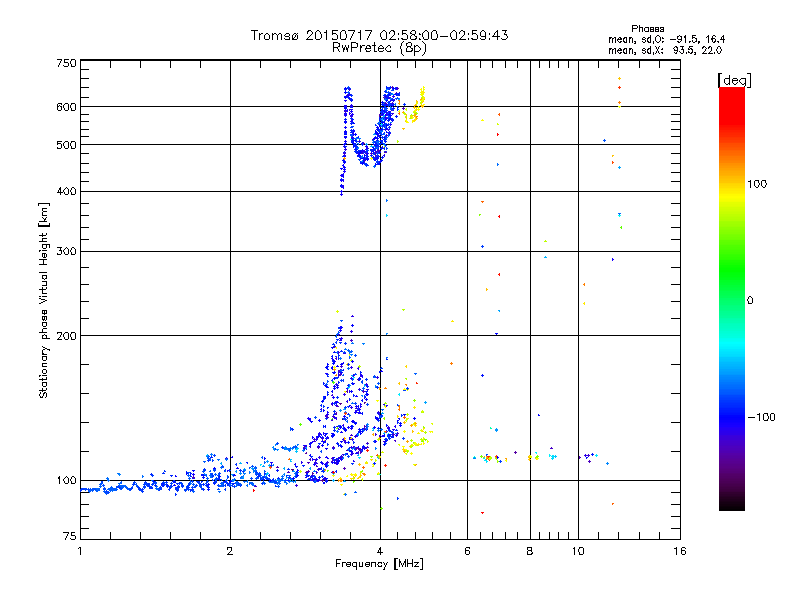Click the black bottom of the phase colorbar
Viewport: 800px width, 600px height.
pos(732,503)
